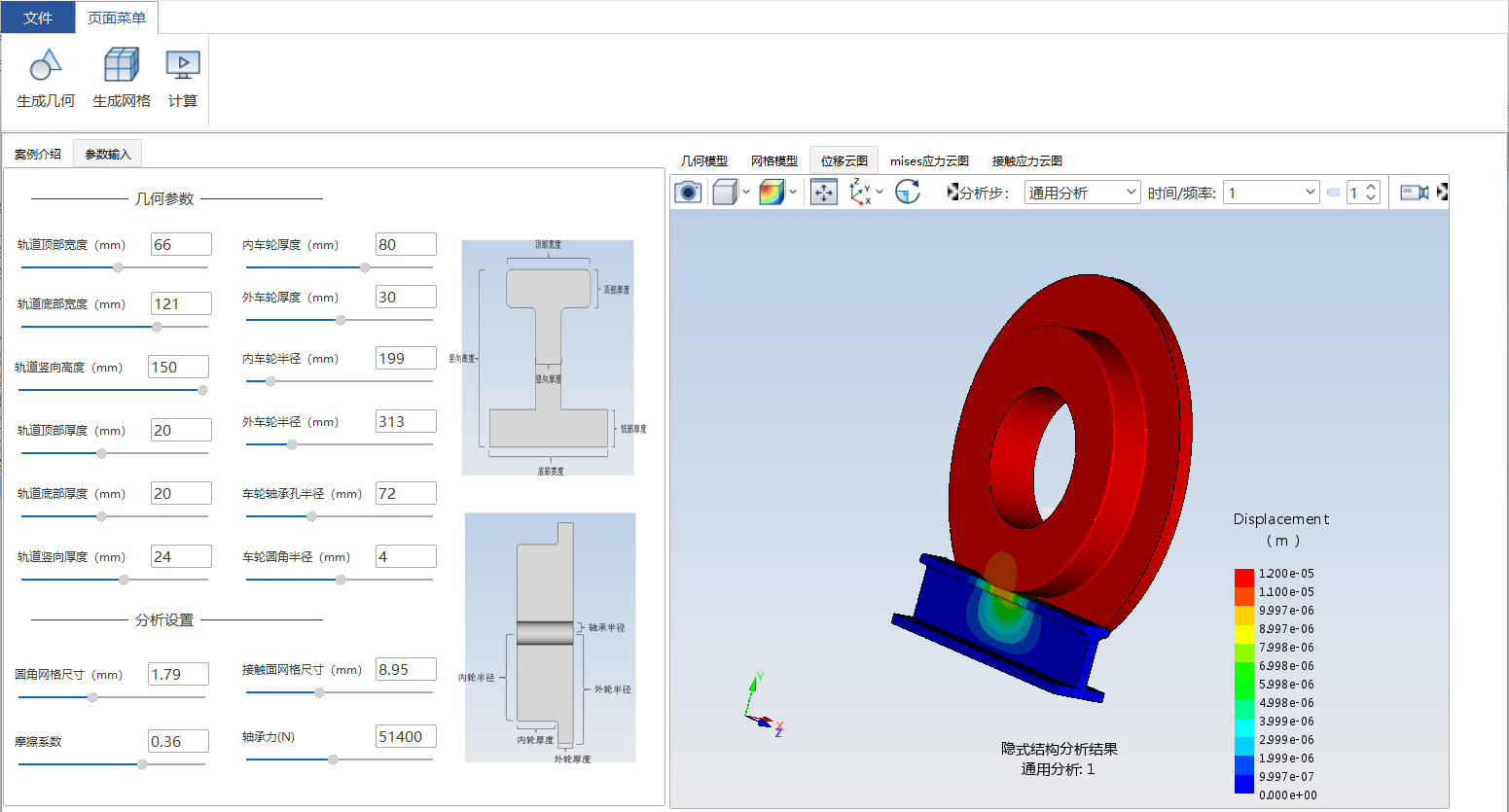This screenshot has width=1509, height=812.
Task: Click the 外车轮厚度 field showing 30
Action: 406,298
